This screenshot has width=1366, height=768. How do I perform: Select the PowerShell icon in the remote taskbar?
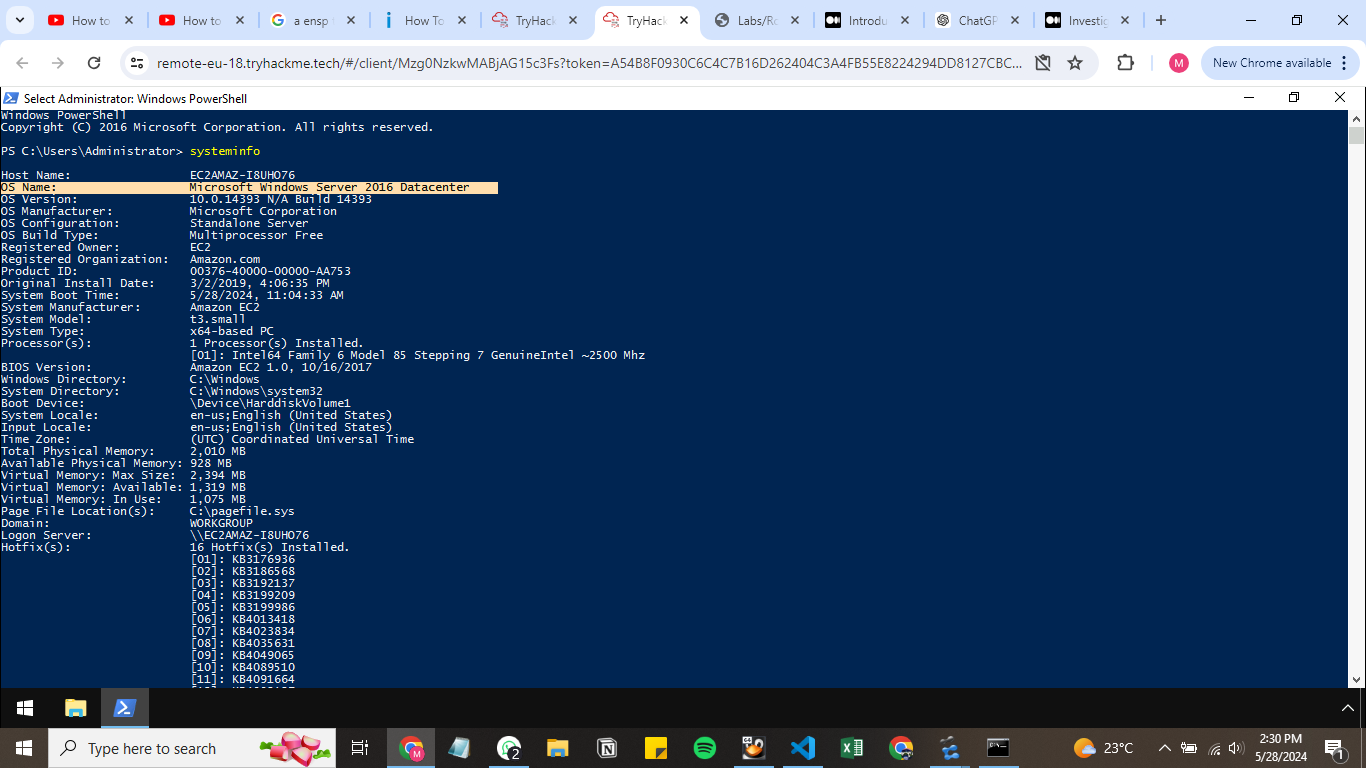point(124,708)
